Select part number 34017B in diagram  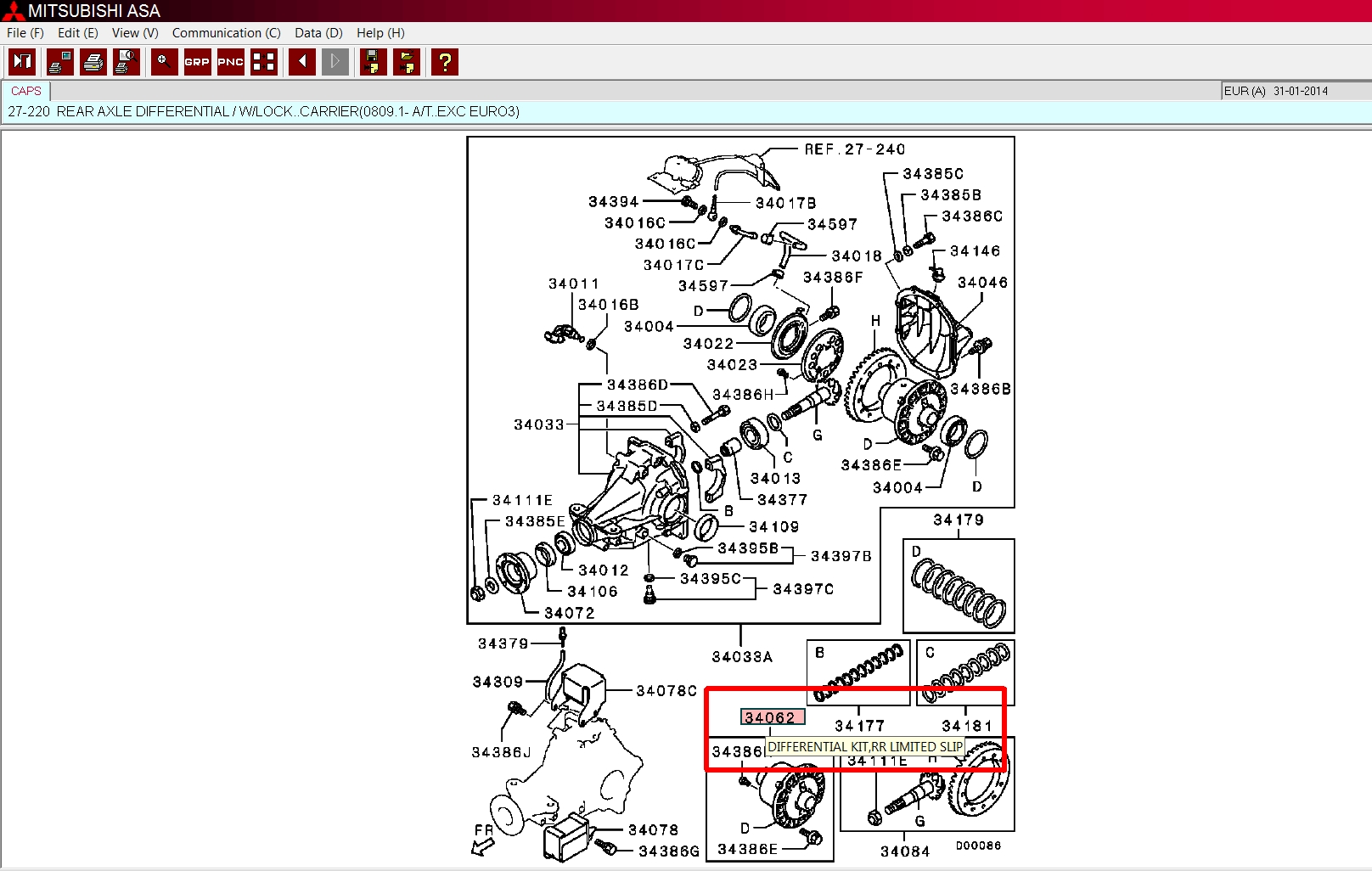tap(786, 203)
